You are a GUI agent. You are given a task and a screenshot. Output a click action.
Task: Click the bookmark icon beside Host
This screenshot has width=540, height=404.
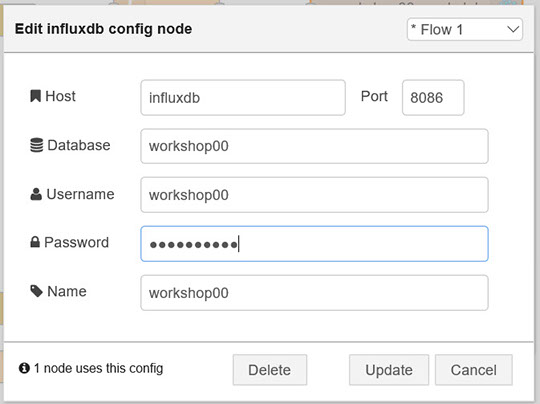click(35, 96)
